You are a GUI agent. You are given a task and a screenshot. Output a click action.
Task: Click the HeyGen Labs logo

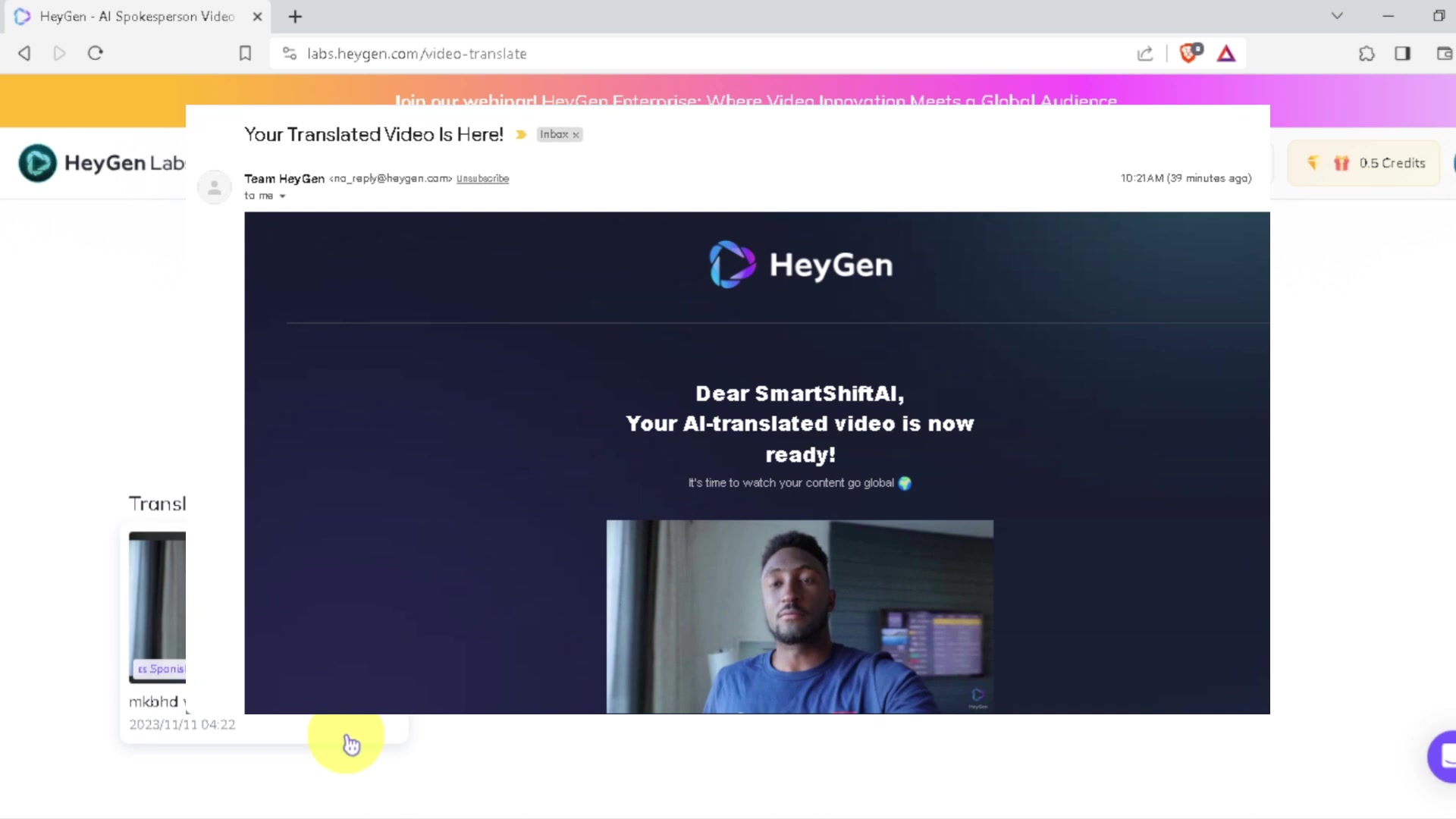[102, 162]
